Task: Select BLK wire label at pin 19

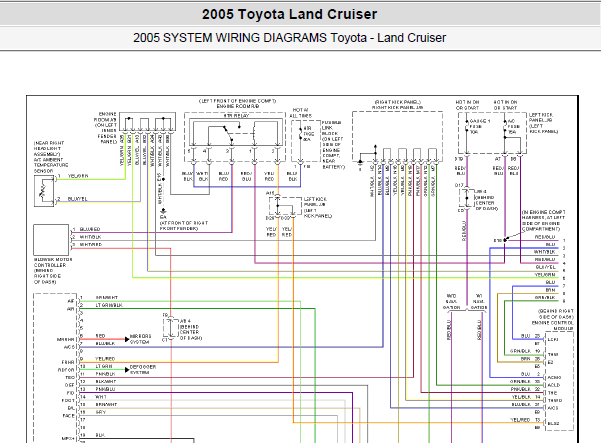Action: pos(100,435)
